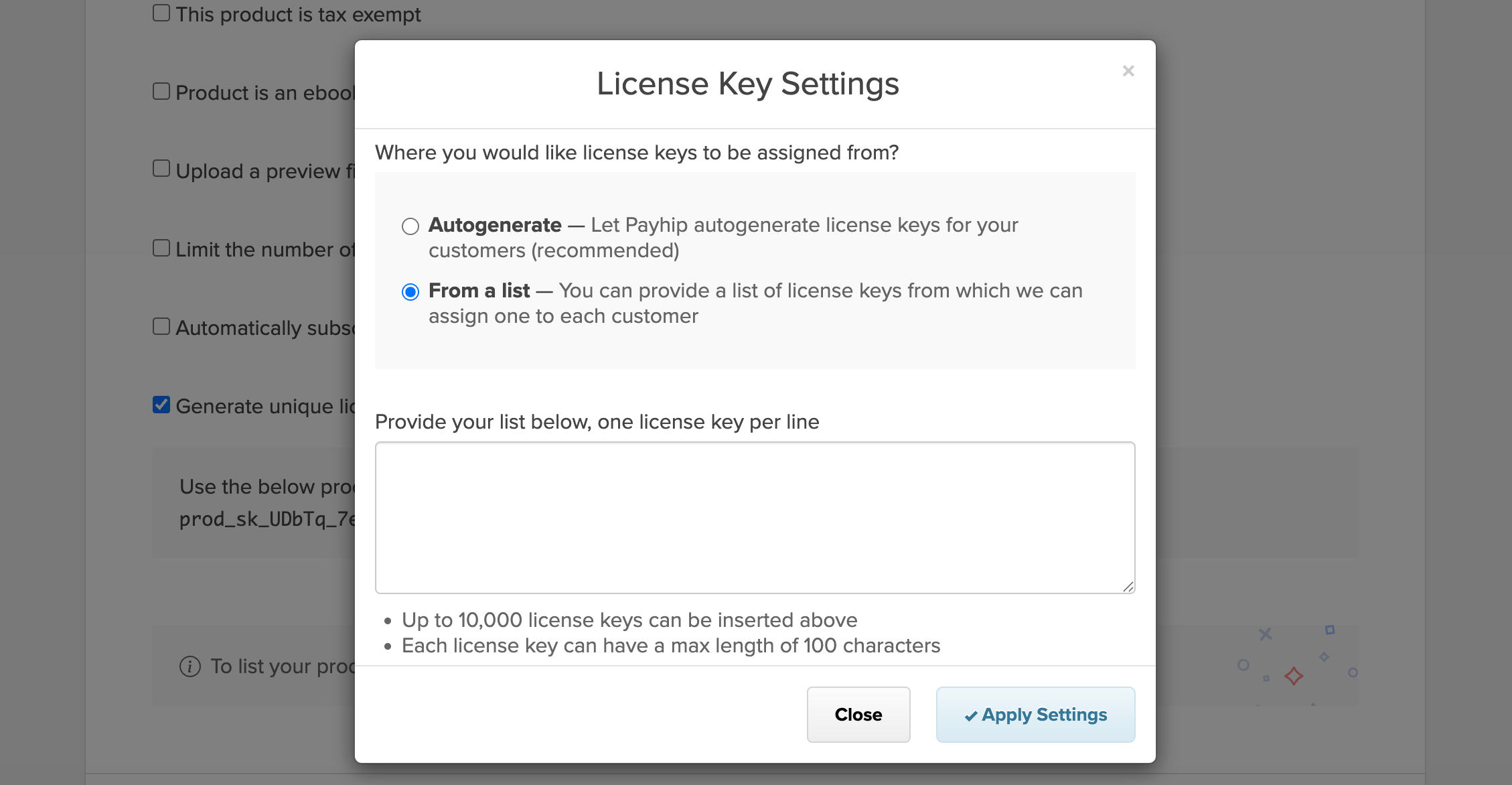Focus the license key list text area
Image resolution: width=1512 pixels, height=785 pixels.
coord(755,517)
